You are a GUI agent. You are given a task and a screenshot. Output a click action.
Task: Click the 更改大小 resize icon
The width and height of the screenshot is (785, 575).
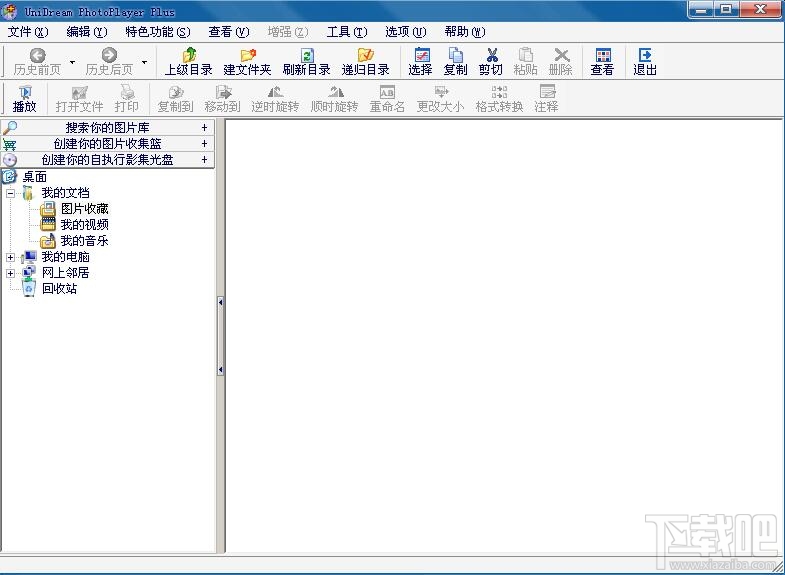[x=441, y=92]
